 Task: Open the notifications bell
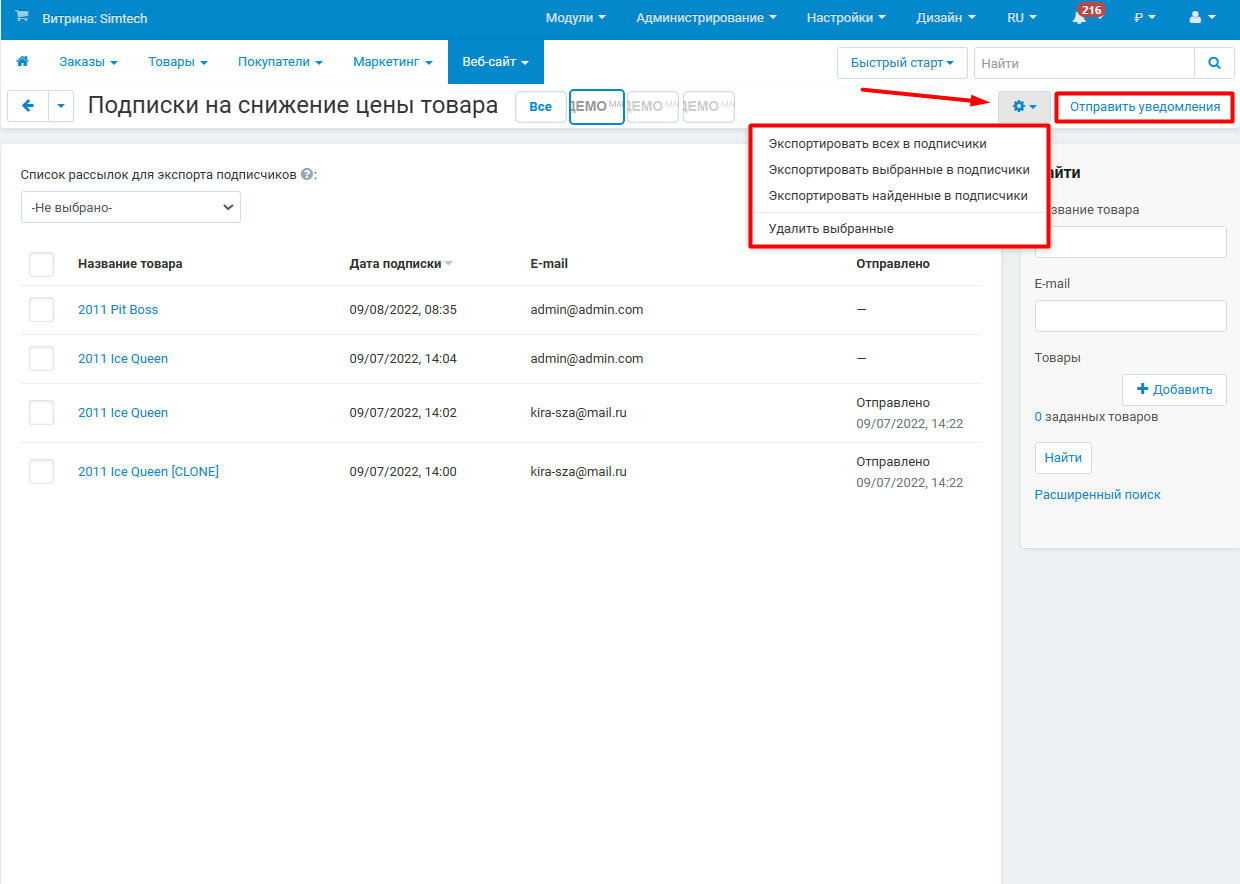coord(1079,18)
